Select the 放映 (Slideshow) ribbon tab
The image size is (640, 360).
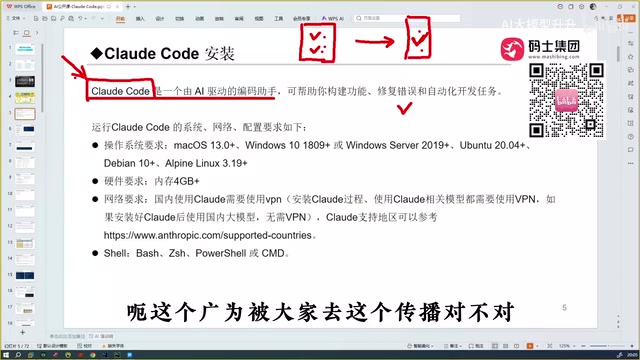pos(219,19)
